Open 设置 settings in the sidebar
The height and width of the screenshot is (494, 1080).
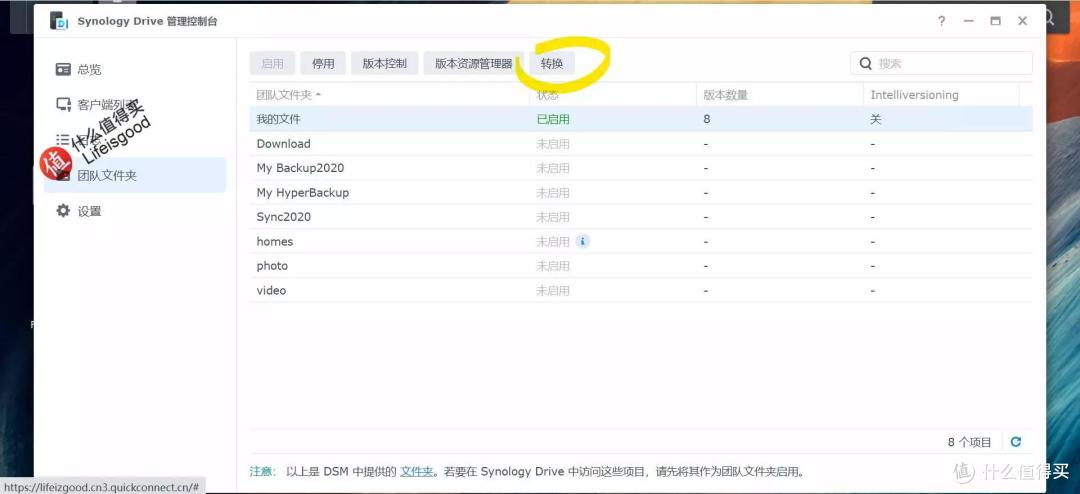[x=134, y=211]
